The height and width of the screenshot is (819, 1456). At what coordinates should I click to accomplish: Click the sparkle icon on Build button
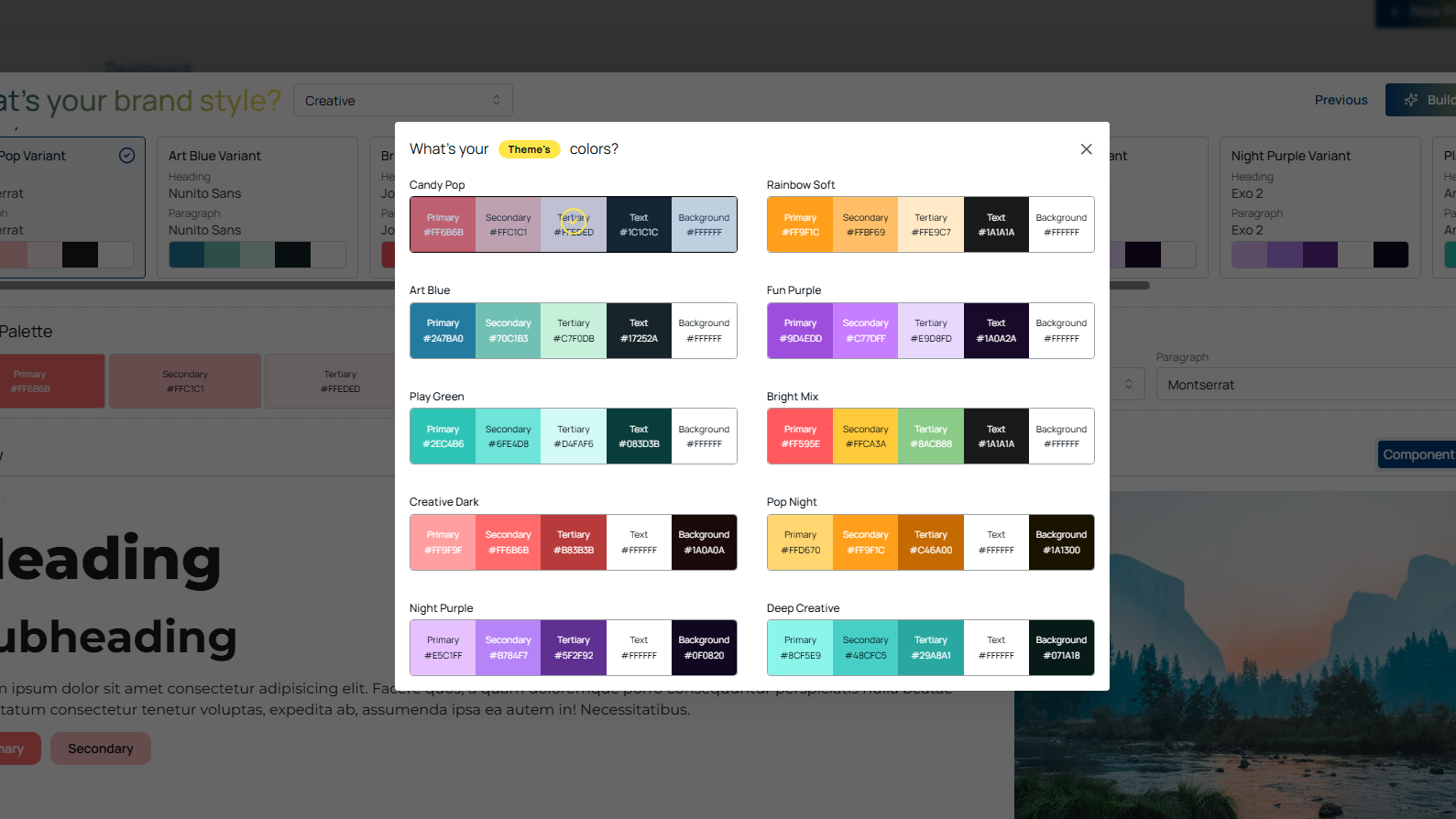(x=1411, y=100)
